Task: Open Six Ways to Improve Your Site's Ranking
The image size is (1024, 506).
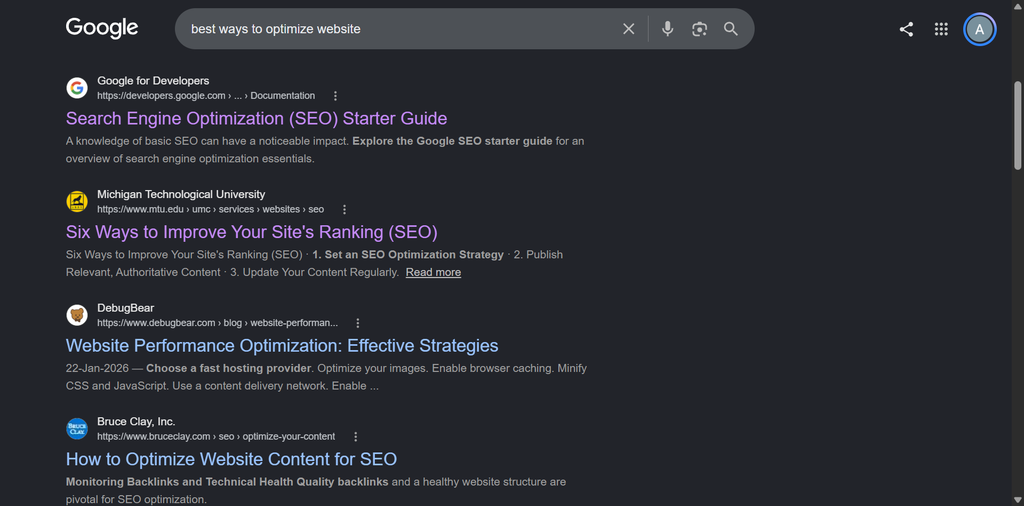Action: (251, 232)
